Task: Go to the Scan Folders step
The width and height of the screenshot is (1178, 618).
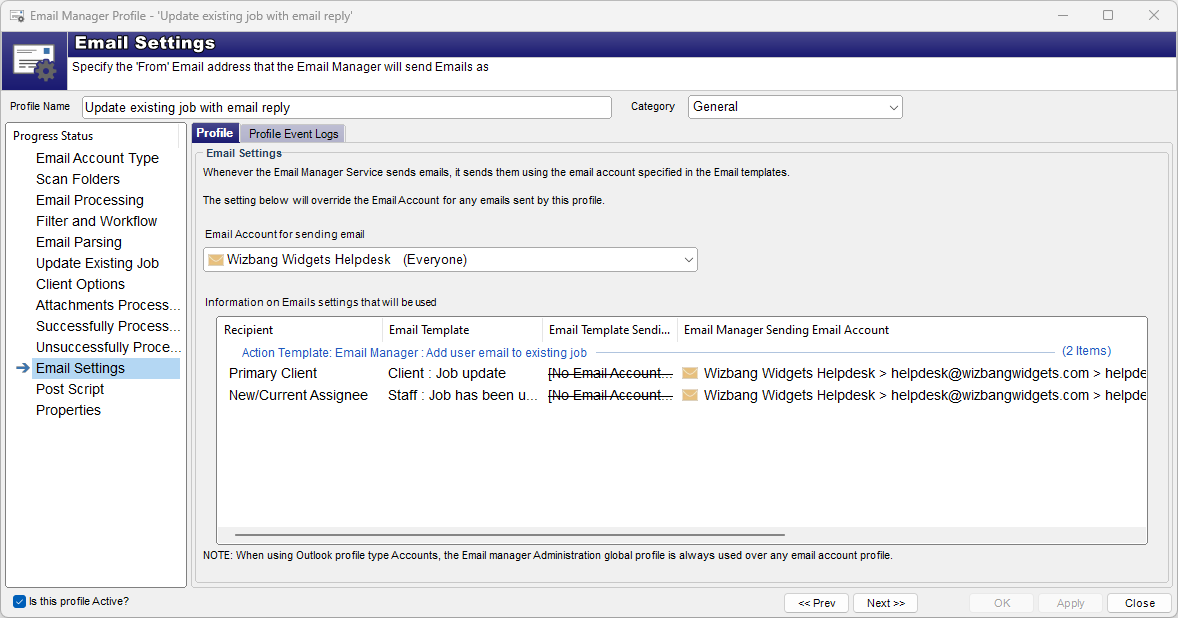Action: 78,179
